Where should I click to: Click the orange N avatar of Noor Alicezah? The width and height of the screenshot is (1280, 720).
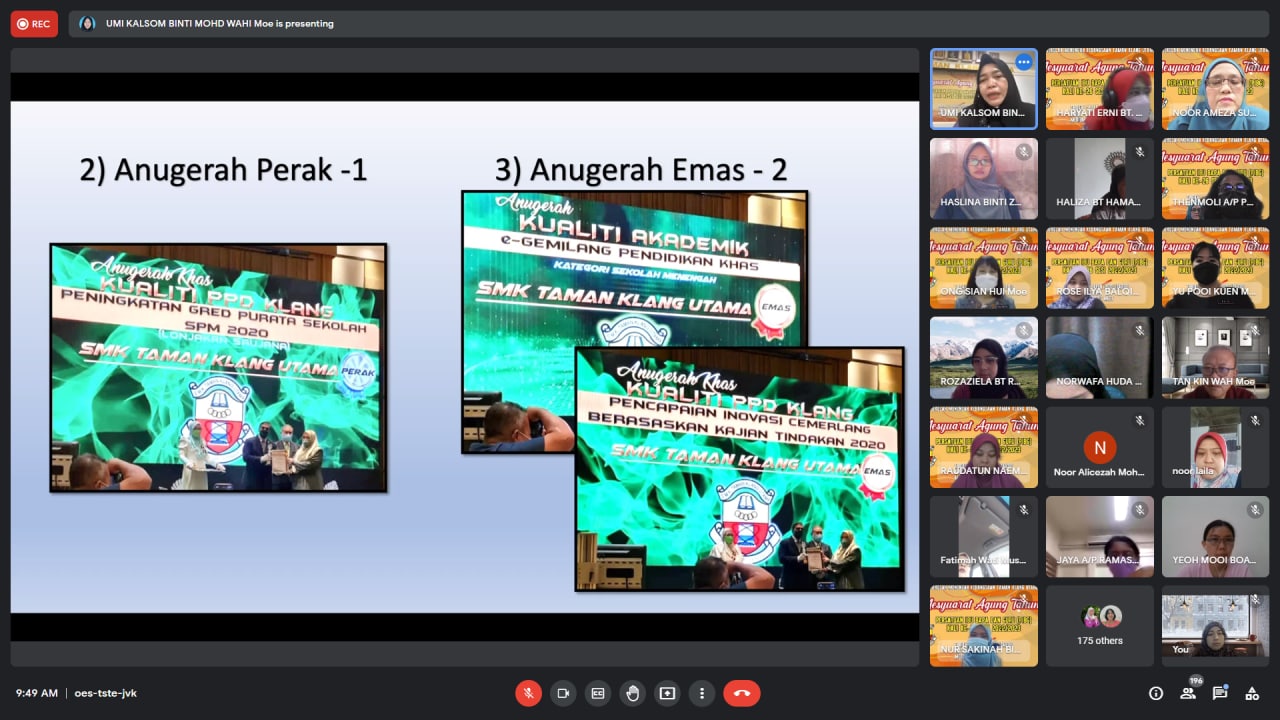[x=1100, y=447]
